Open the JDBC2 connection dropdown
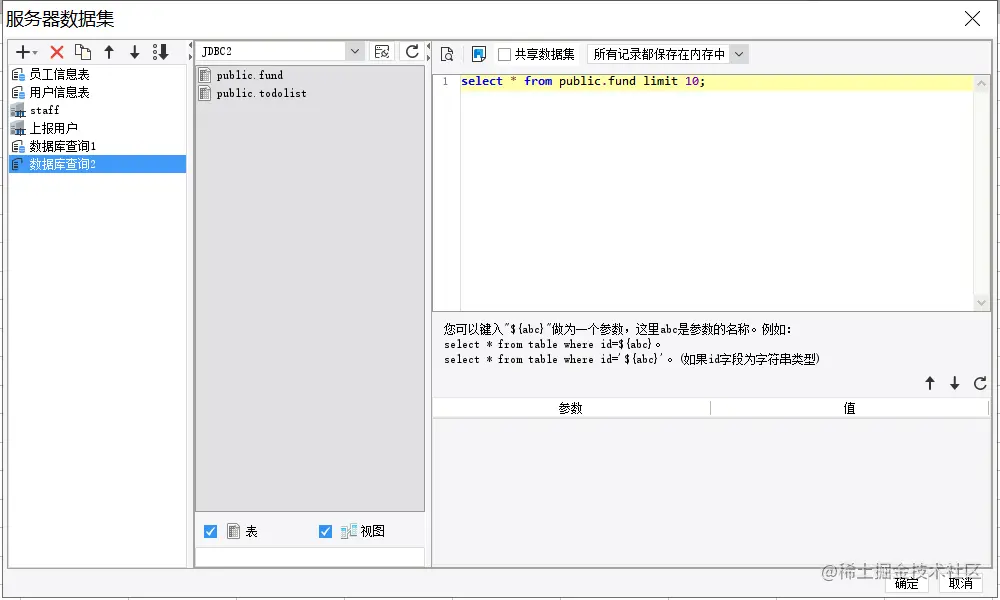 coord(355,51)
